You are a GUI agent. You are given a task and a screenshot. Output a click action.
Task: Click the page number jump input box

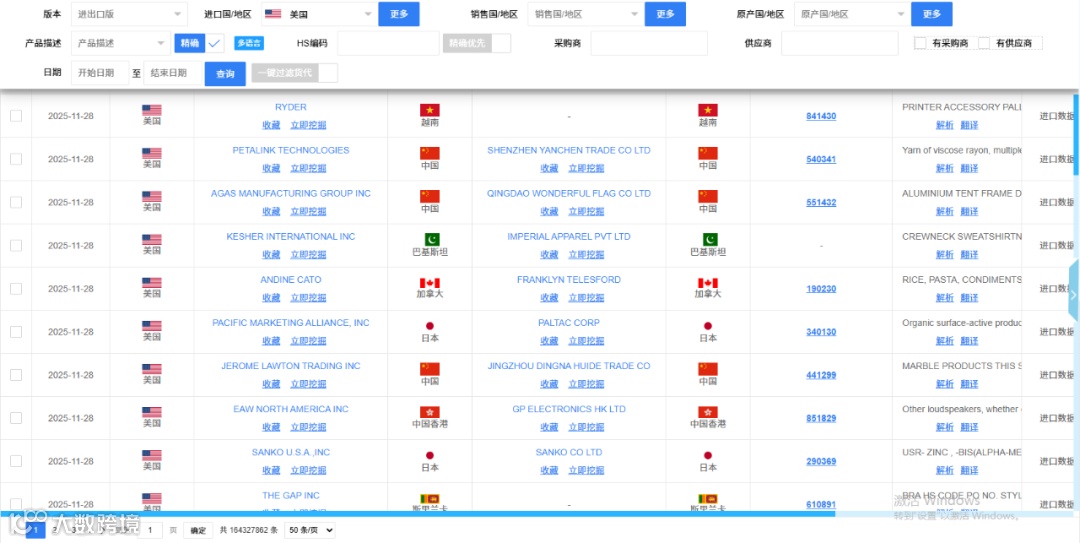(x=152, y=530)
